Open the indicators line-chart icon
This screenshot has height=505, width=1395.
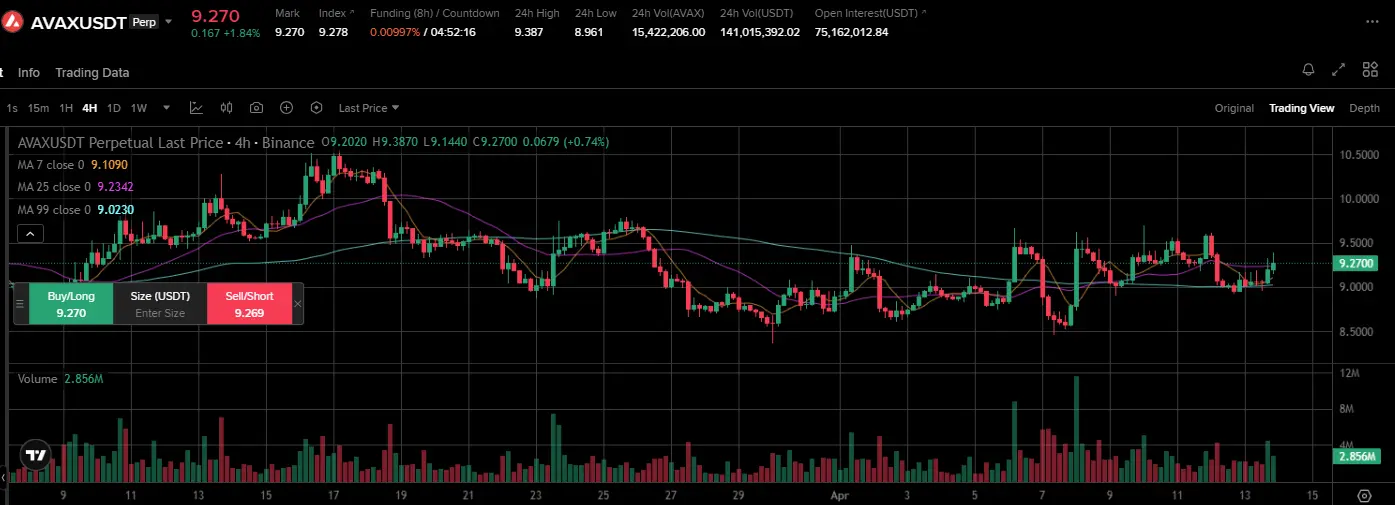196,108
